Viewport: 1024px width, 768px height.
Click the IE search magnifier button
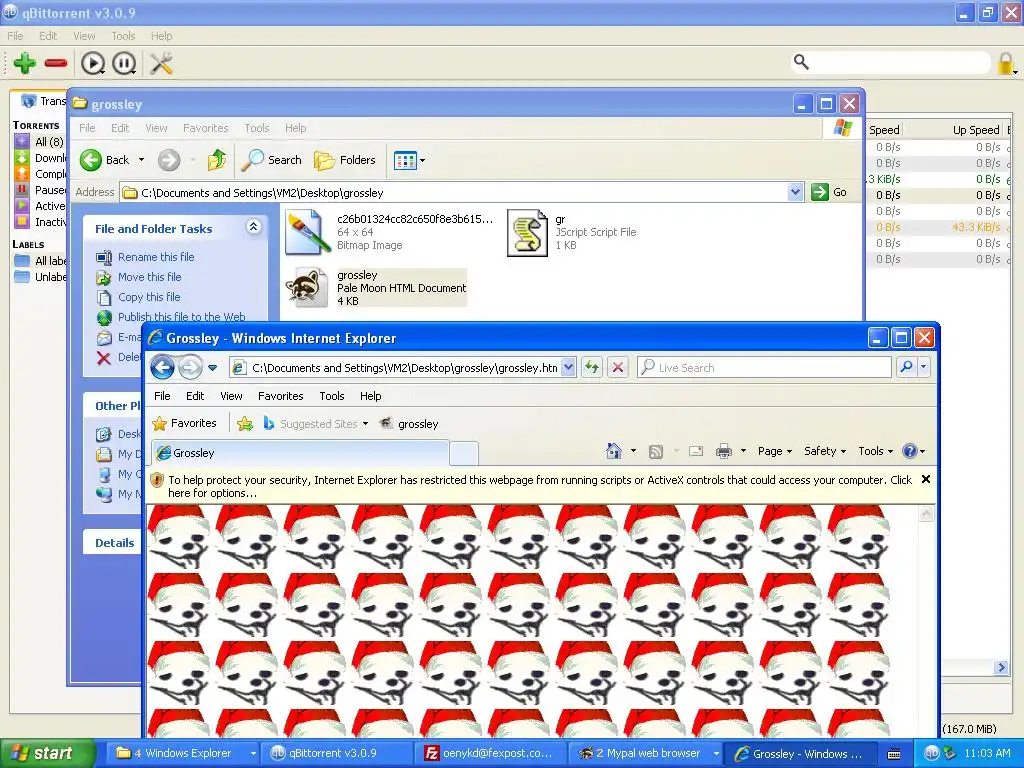[x=906, y=367]
